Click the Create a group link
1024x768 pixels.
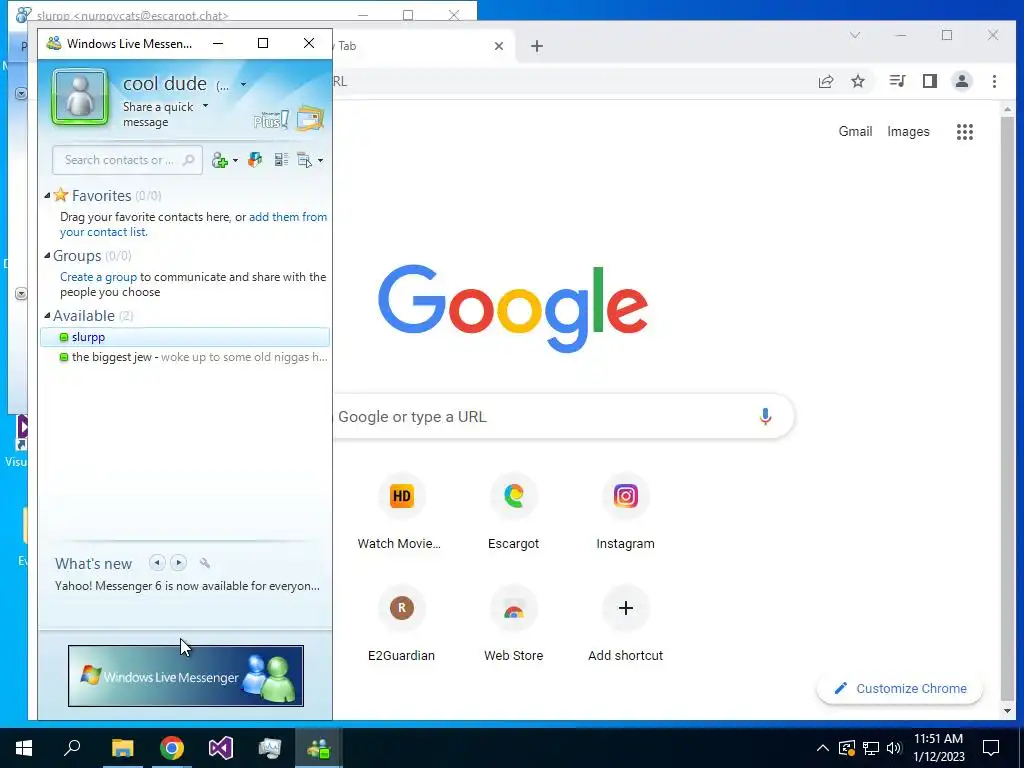[x=99, y=277]
